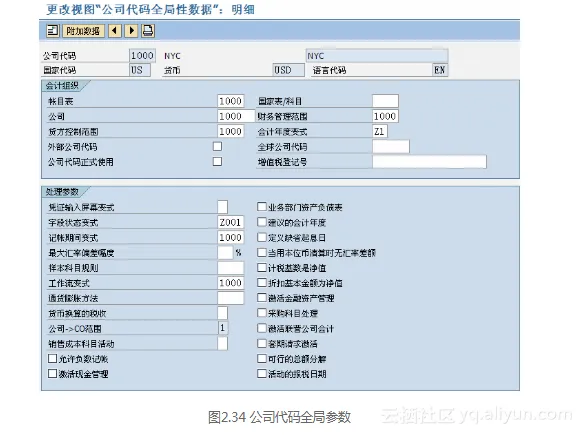Tick 活动的报表日期 checkbox
The height and width of the screenshot is (435, 583).
(x=262, y=374)
